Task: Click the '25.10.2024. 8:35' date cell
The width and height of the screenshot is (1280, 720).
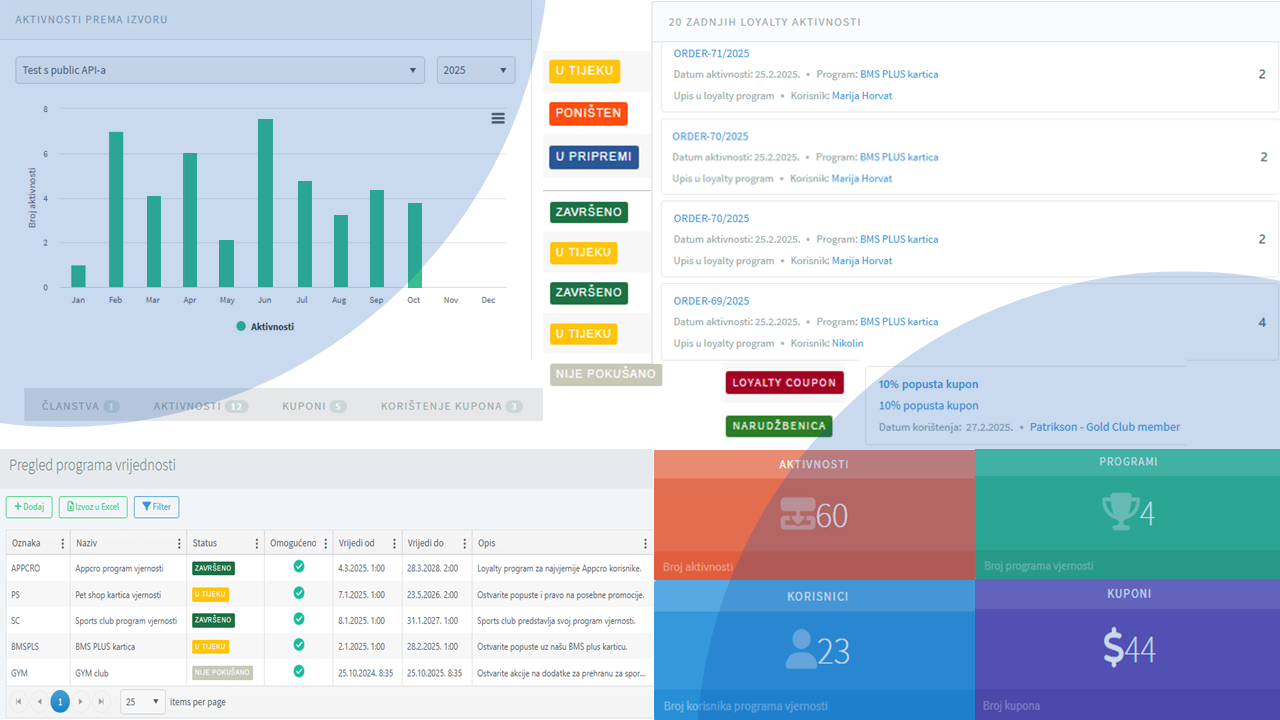Action: pos(365,673)
